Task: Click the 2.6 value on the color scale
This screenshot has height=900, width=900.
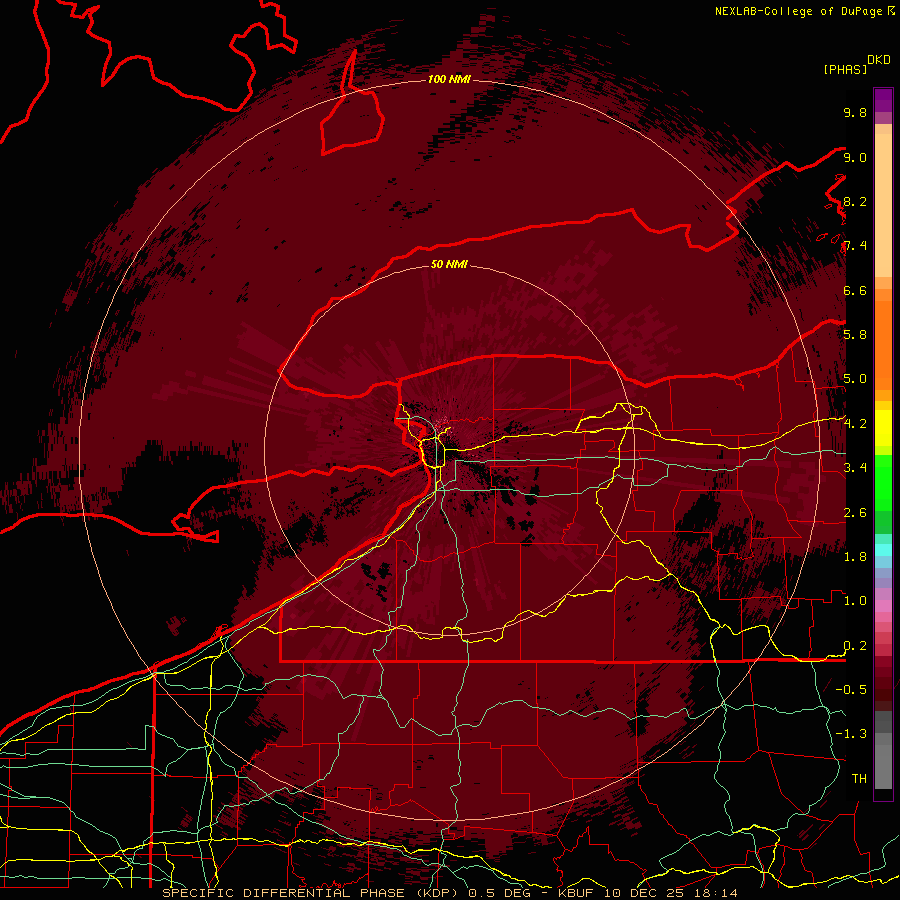Action: (x=855, y=512)
